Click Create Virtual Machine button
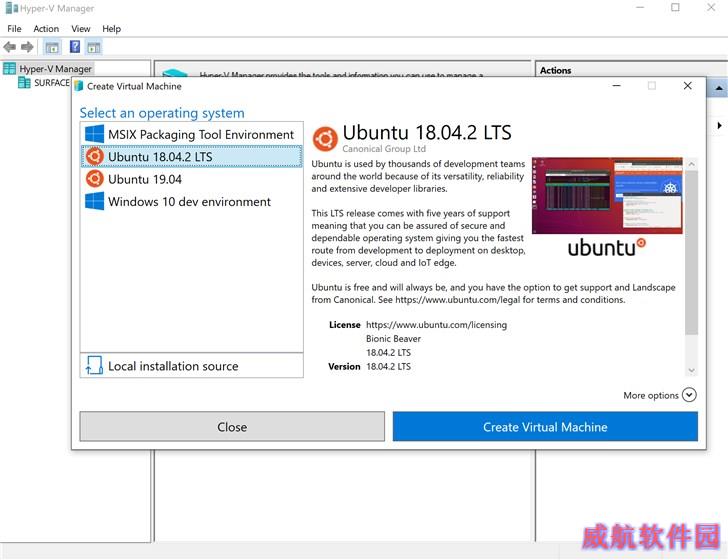Screen dimensions: 728x560 point(545,426)
